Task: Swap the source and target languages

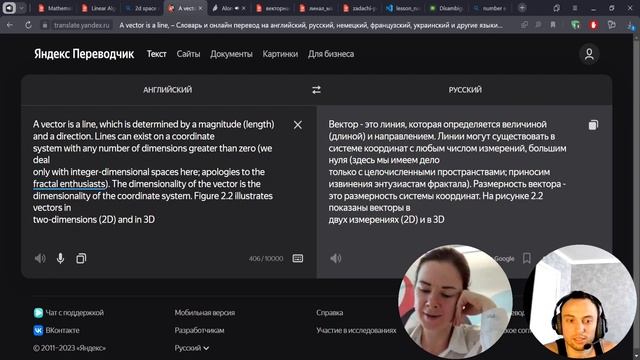Action: pyautogui.click(x=316, y=90)
